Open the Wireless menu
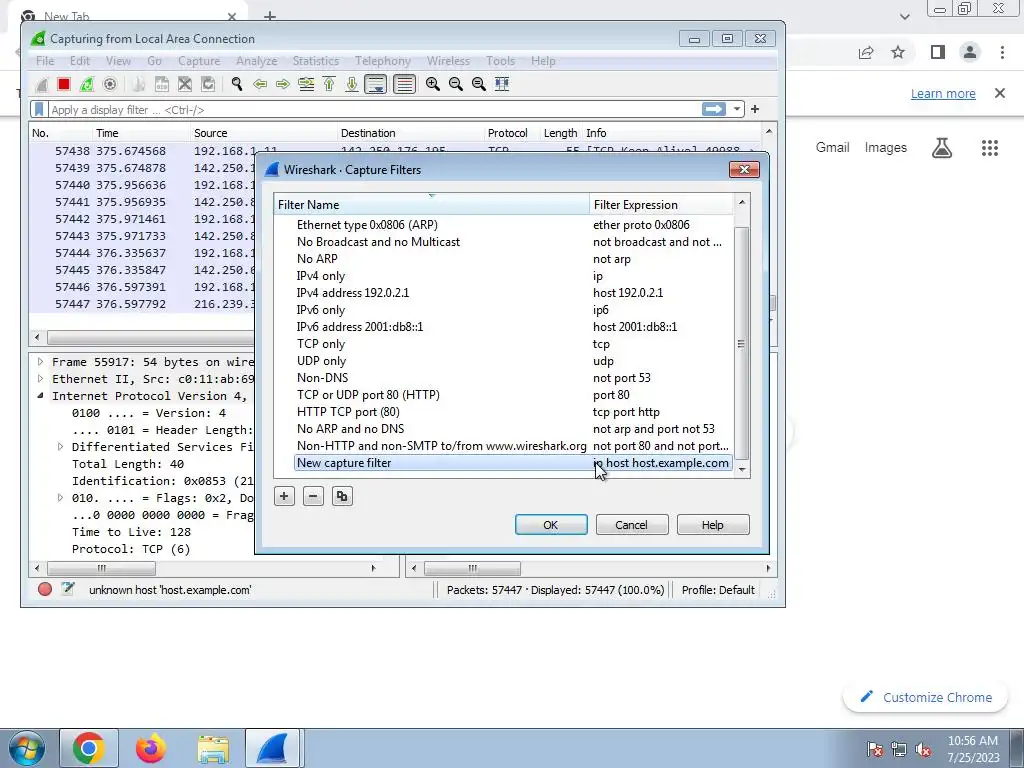Viewport: 1024px width, 768px height. [x=448, y=61]
